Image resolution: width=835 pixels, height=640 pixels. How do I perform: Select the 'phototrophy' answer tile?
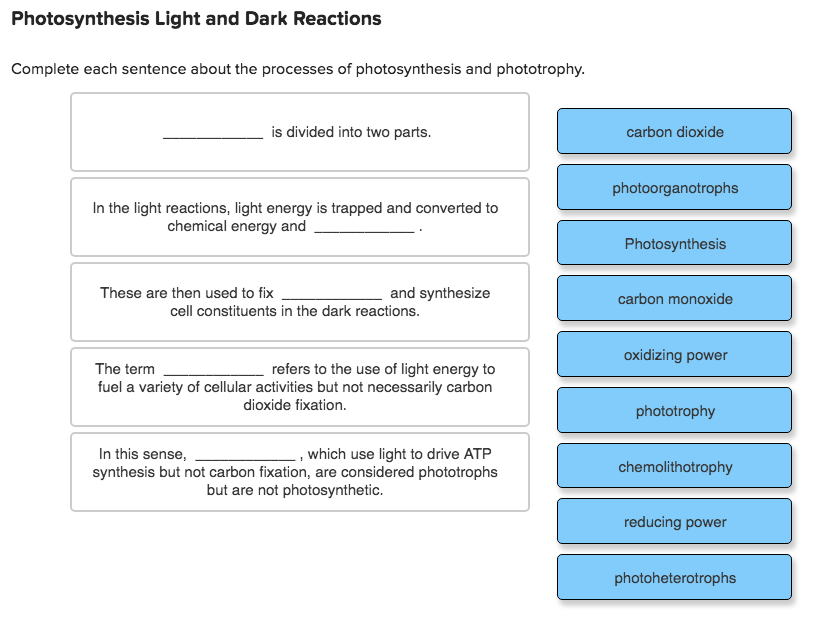pyautogui.click(x=673, y=410)
